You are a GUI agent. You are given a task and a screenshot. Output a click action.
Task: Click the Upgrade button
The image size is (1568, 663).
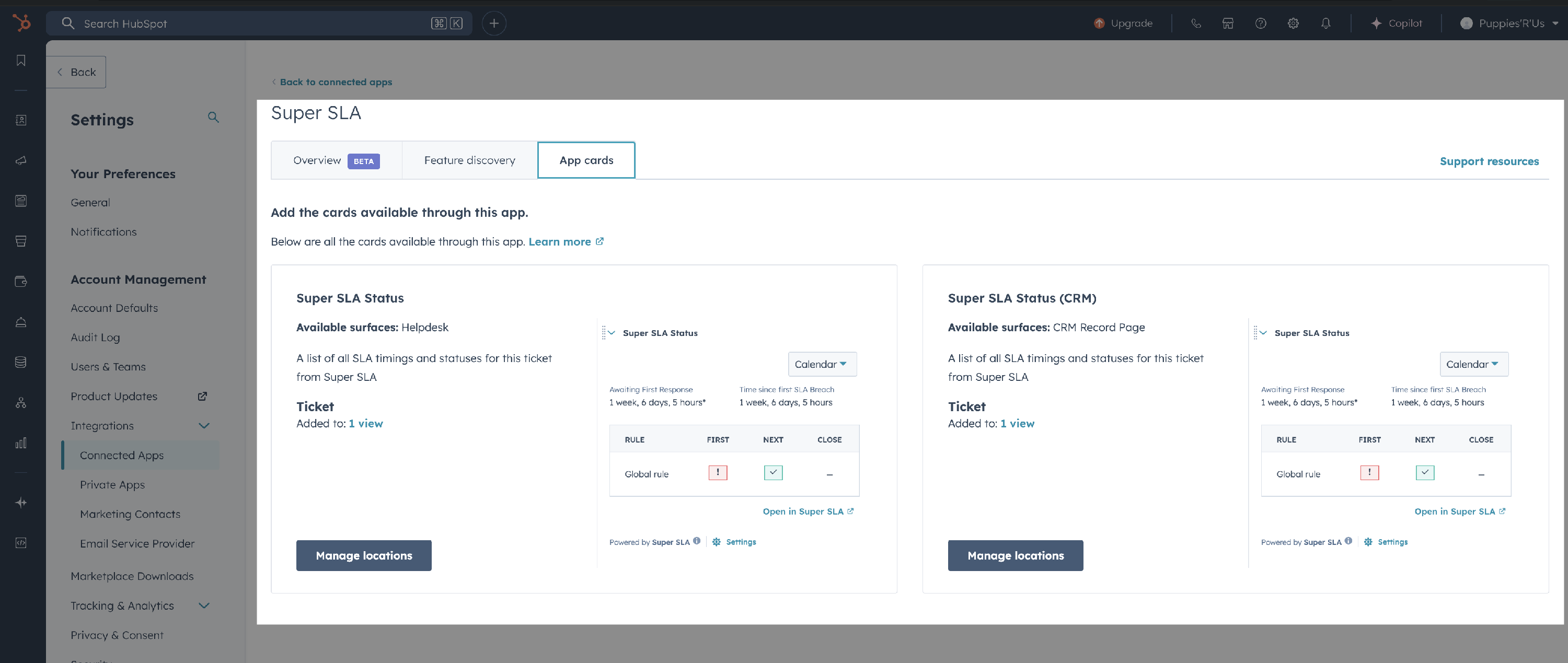(1123, 23)
